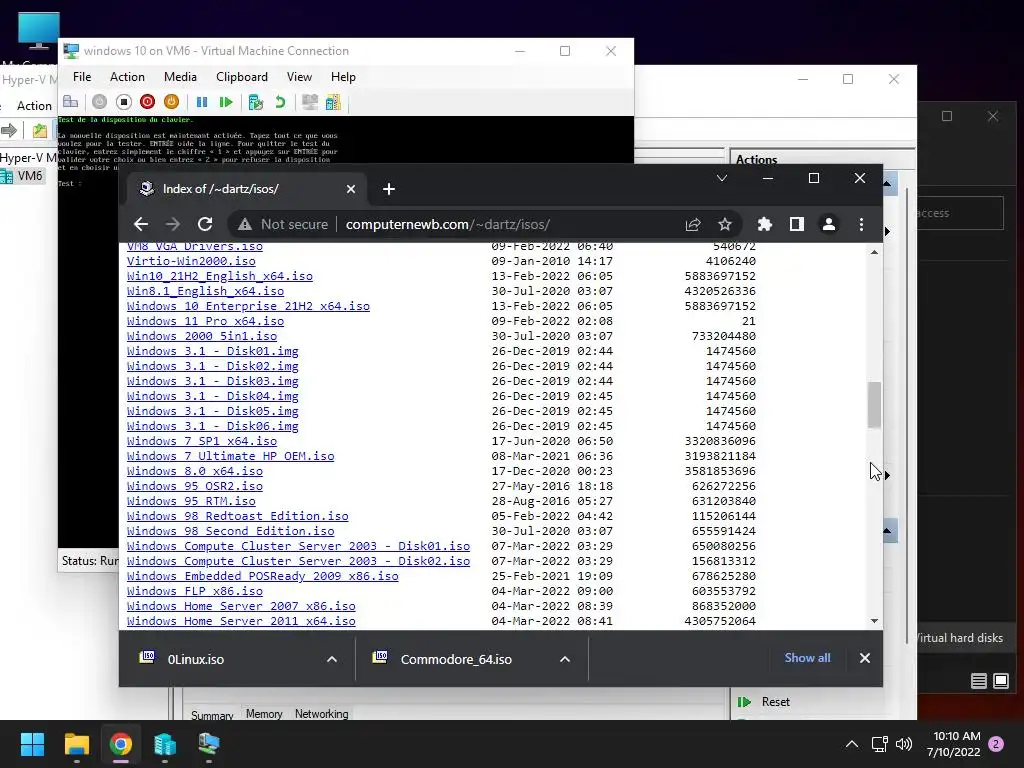Open Chrome tab search chevron

(722, 178)
